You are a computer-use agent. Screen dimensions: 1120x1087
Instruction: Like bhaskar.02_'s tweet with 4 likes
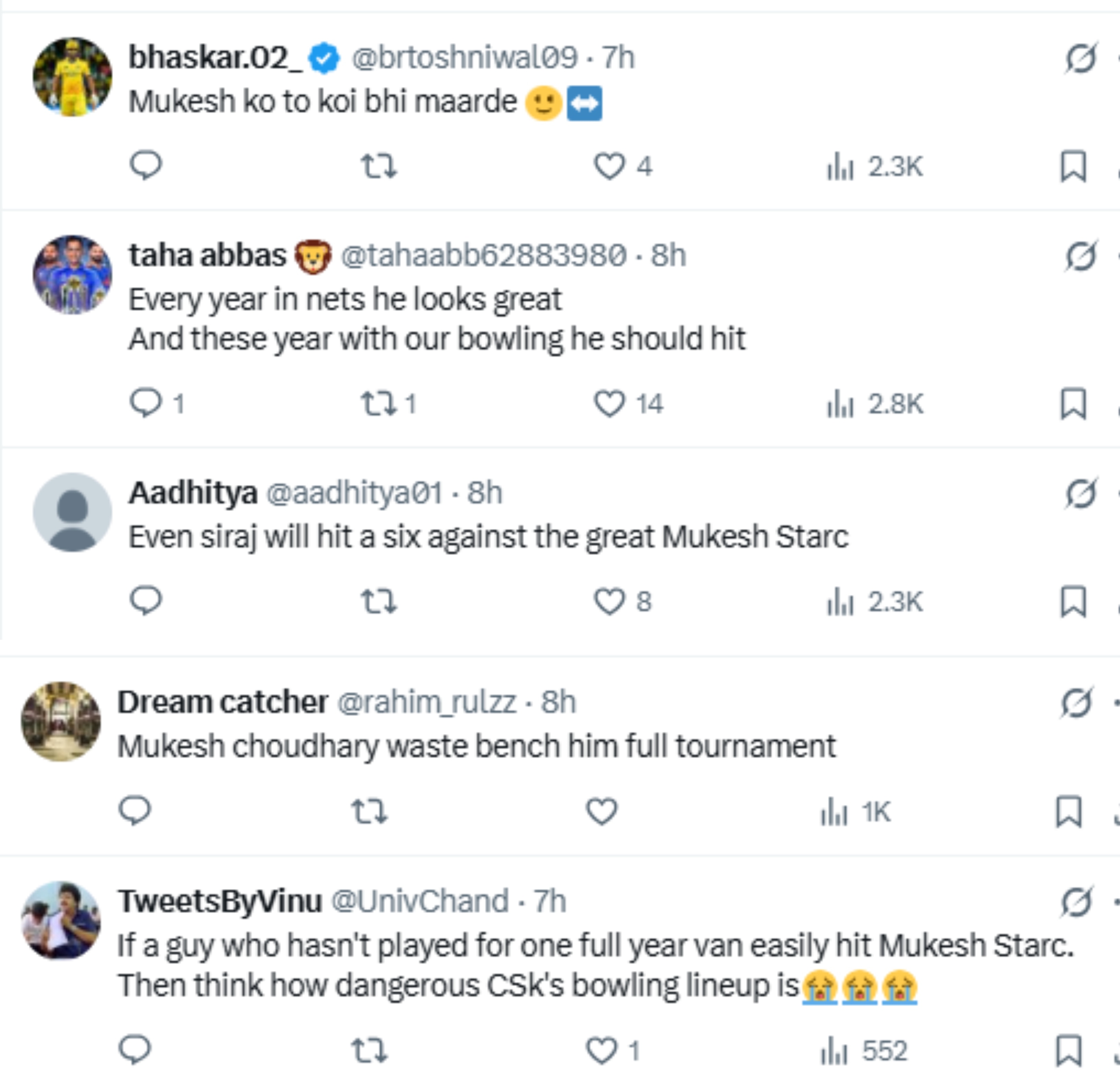tap(609, 166)
